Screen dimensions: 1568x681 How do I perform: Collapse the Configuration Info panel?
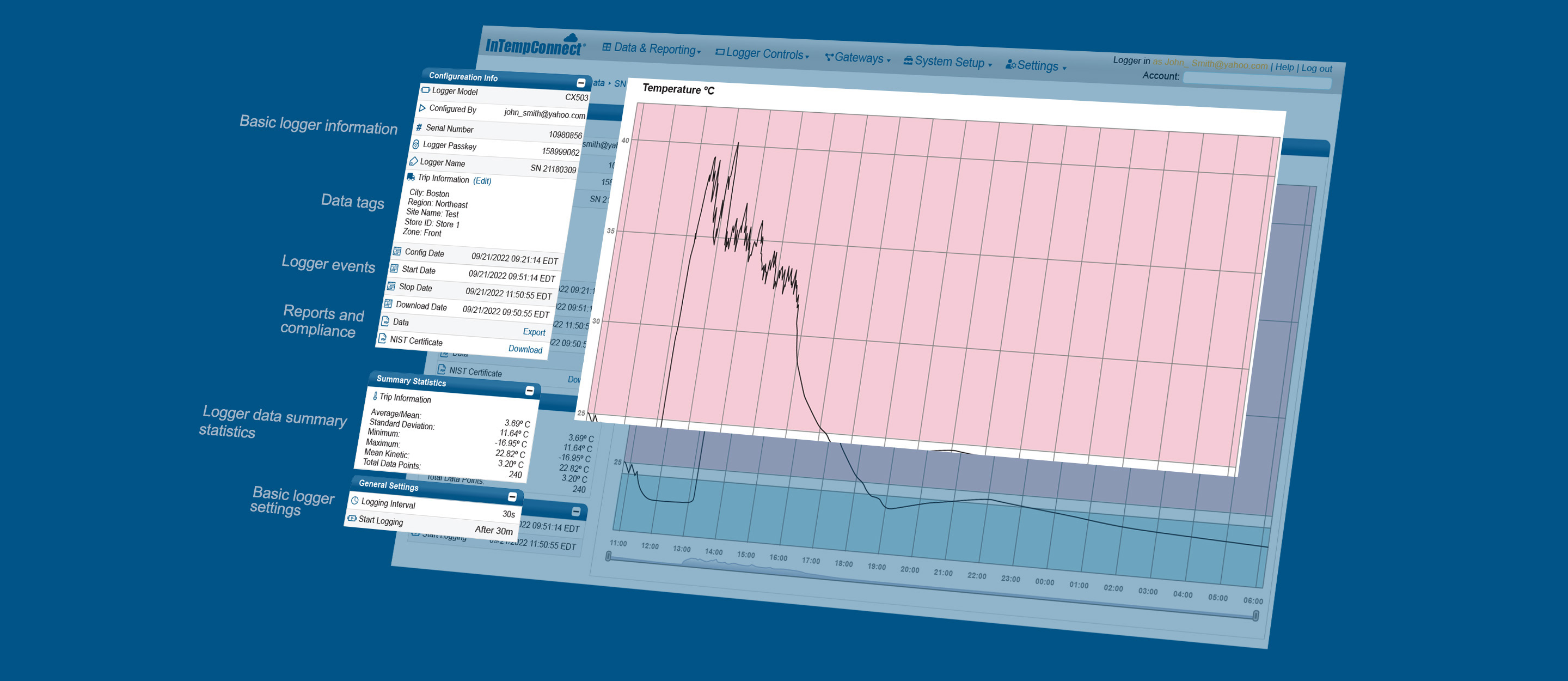(x=581, y=83)
